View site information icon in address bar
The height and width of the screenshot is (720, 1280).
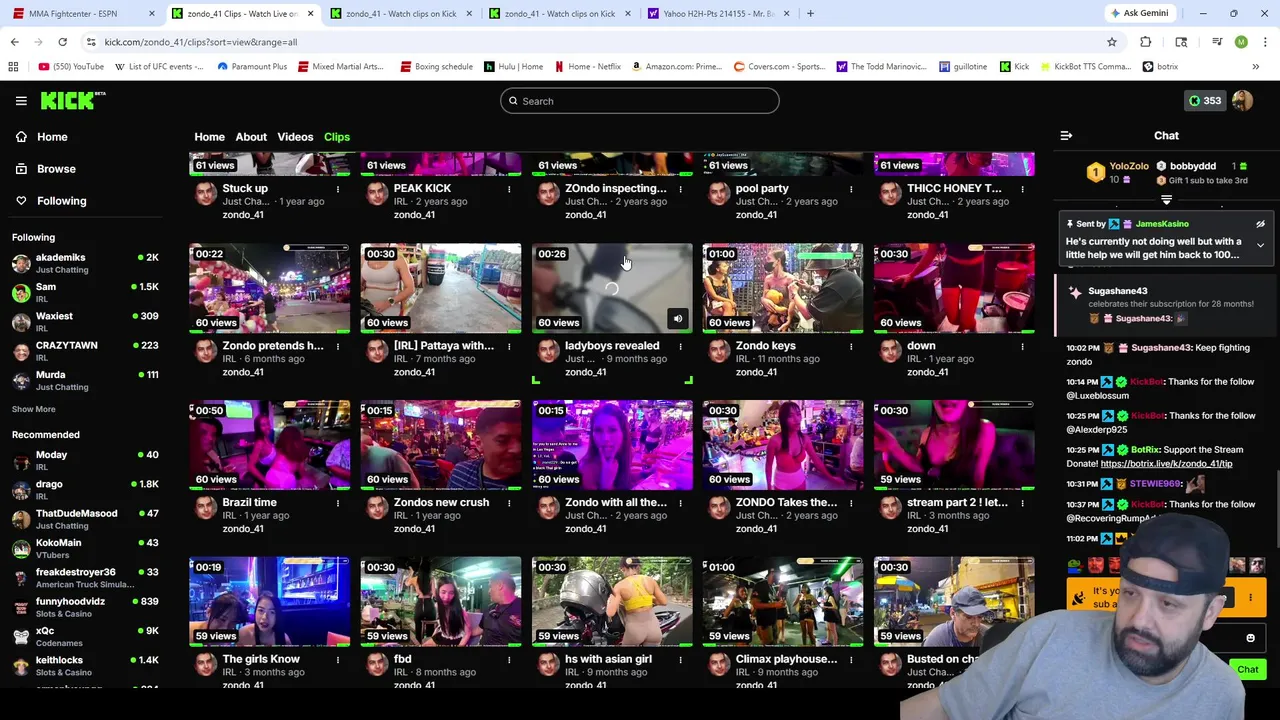point(91,42)
